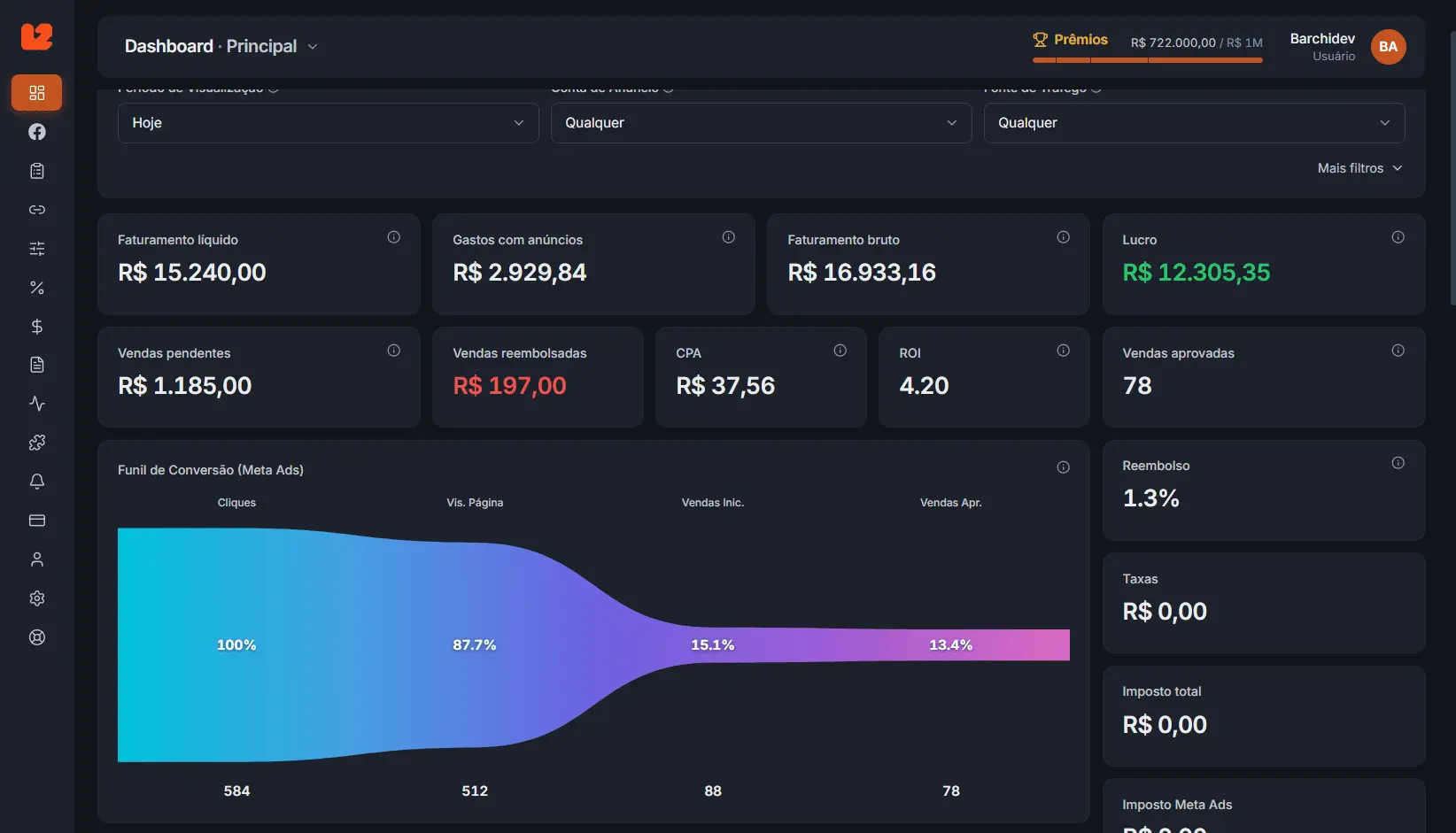The width and height of the screenshot is (1456, 833).
Task: Click the info icon on ROI card
Action: coord(1063,351)
